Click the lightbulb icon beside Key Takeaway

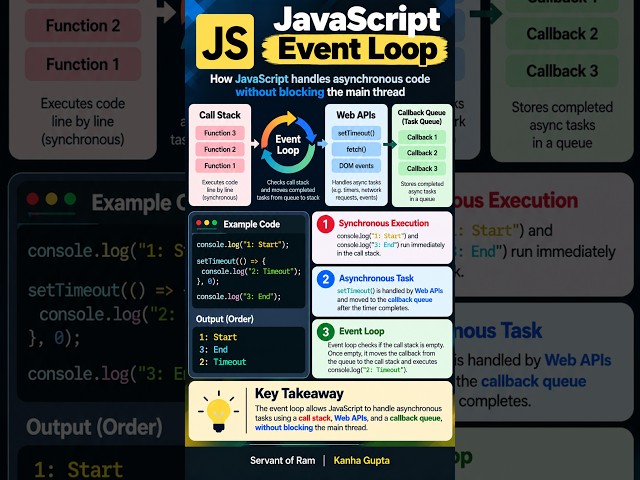(219, 411)
